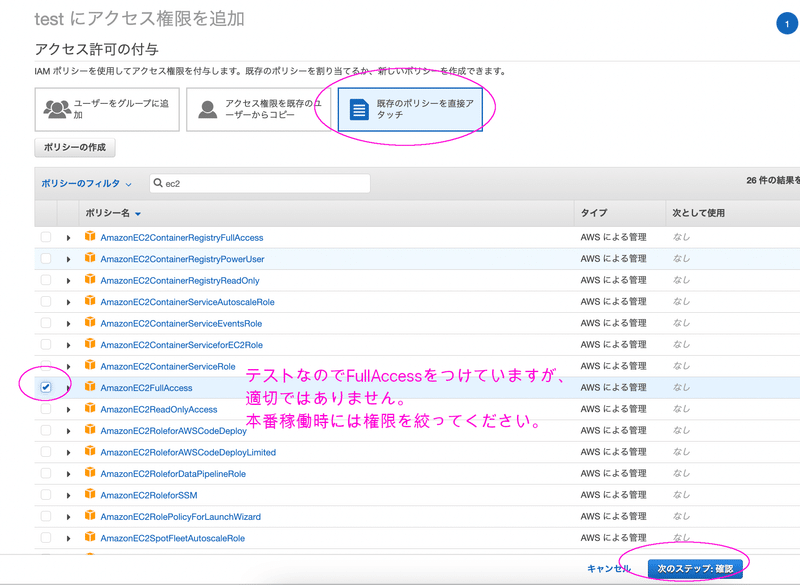Open the ポリシーのフィルタ dropdown

click(x=86, y=184)
